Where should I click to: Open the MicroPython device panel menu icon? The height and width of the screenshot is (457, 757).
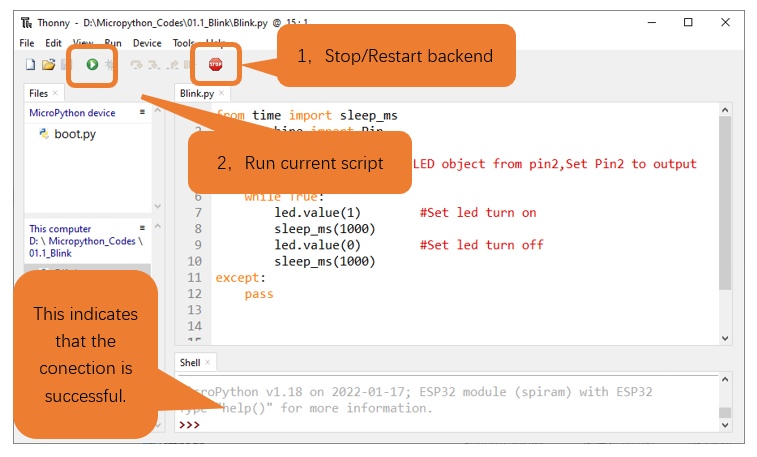142,112
